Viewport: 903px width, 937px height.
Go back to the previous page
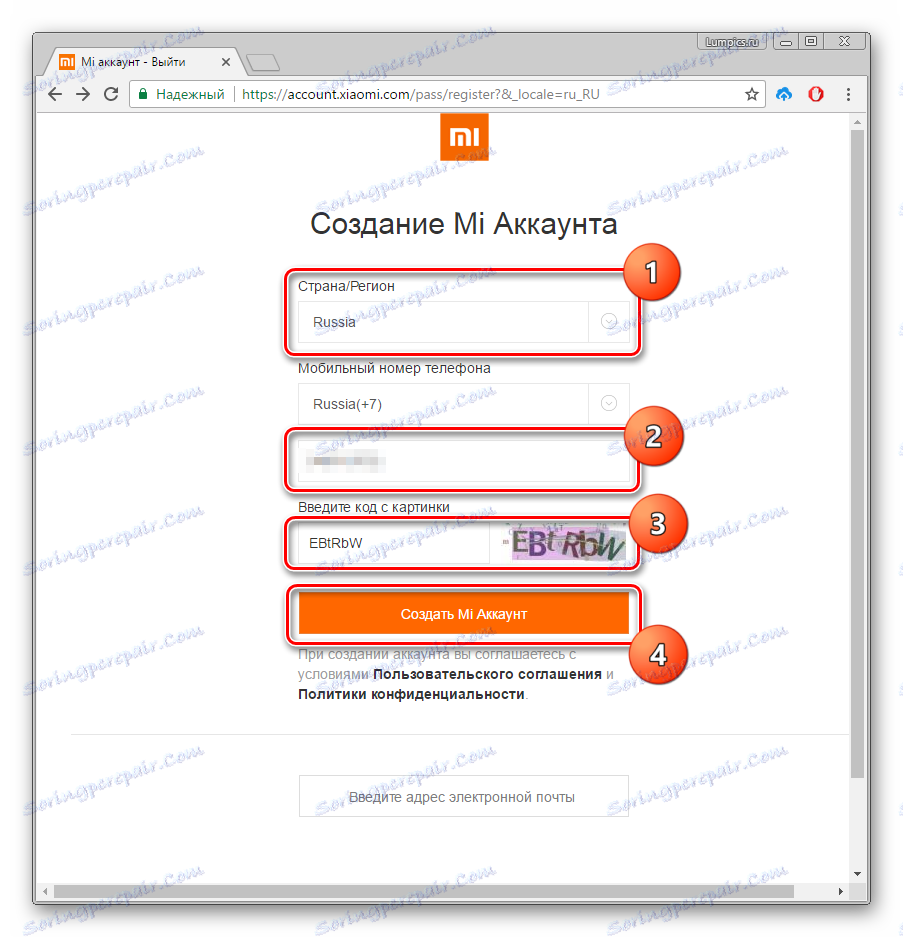coord(55,94)
